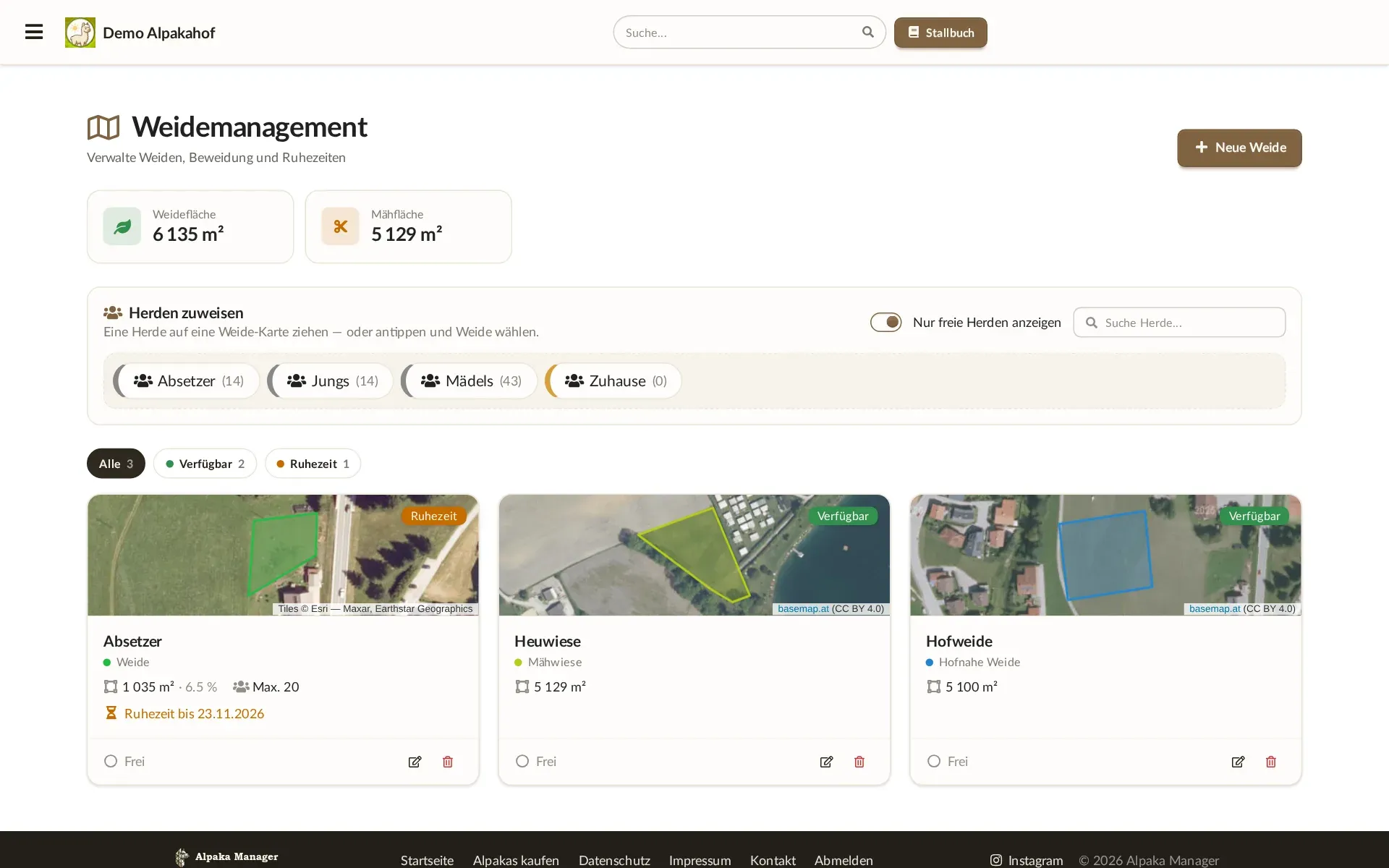Delete the Absetzer pasture
1389x868 pixels.
tap(448, 762)
